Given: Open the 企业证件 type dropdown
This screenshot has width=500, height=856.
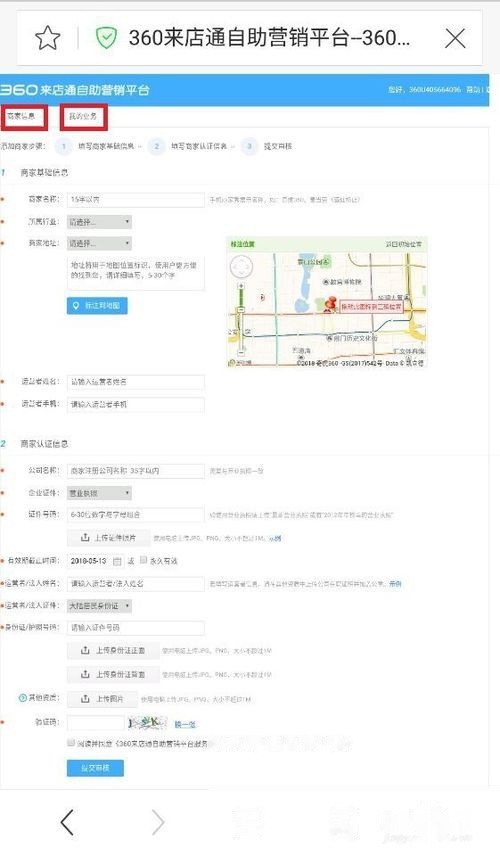Looking at the screenshot, I should tap(99, 493).
